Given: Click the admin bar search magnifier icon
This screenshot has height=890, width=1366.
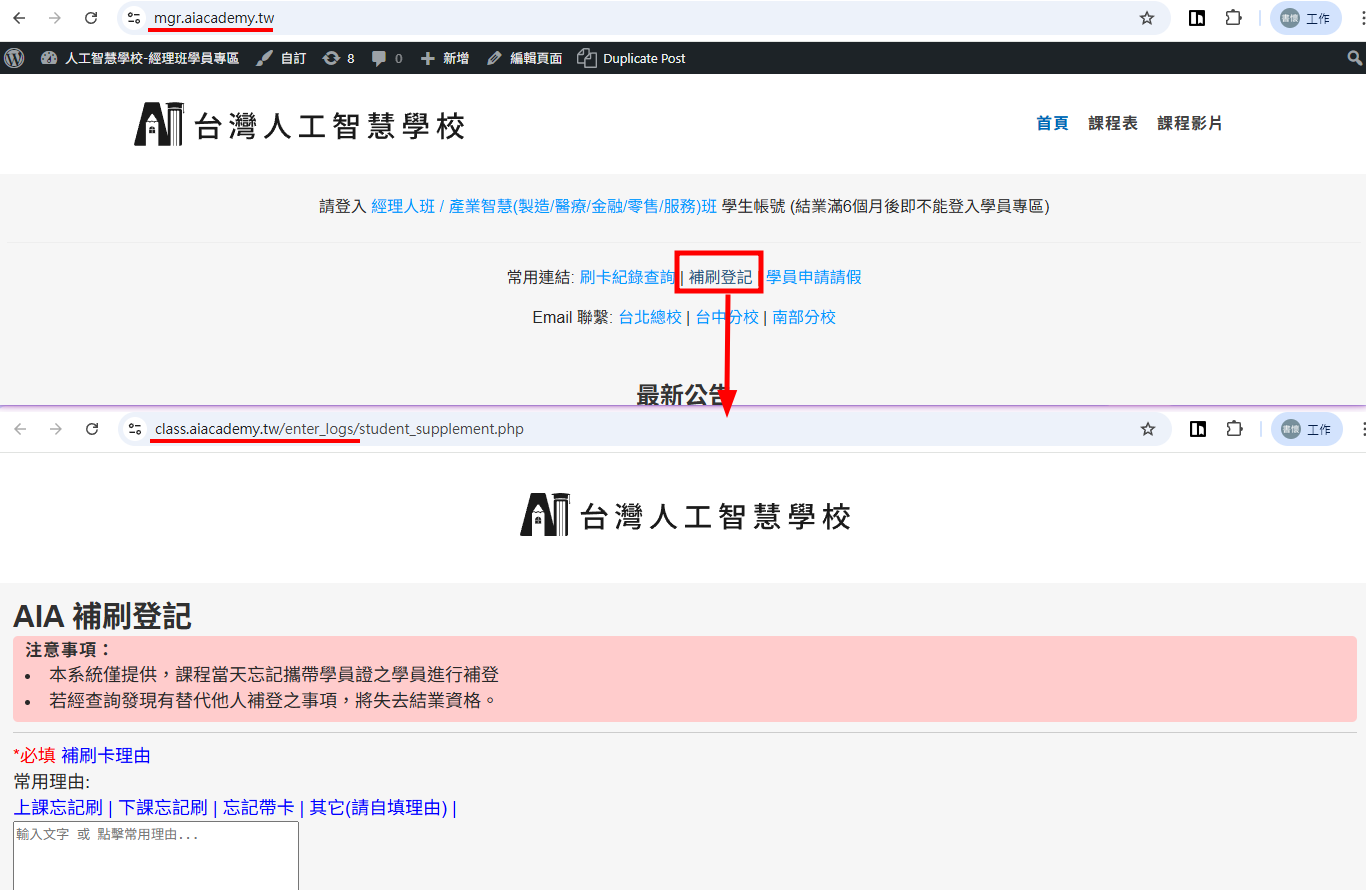Looking at the screenshot, I should tap(1355, 58).
